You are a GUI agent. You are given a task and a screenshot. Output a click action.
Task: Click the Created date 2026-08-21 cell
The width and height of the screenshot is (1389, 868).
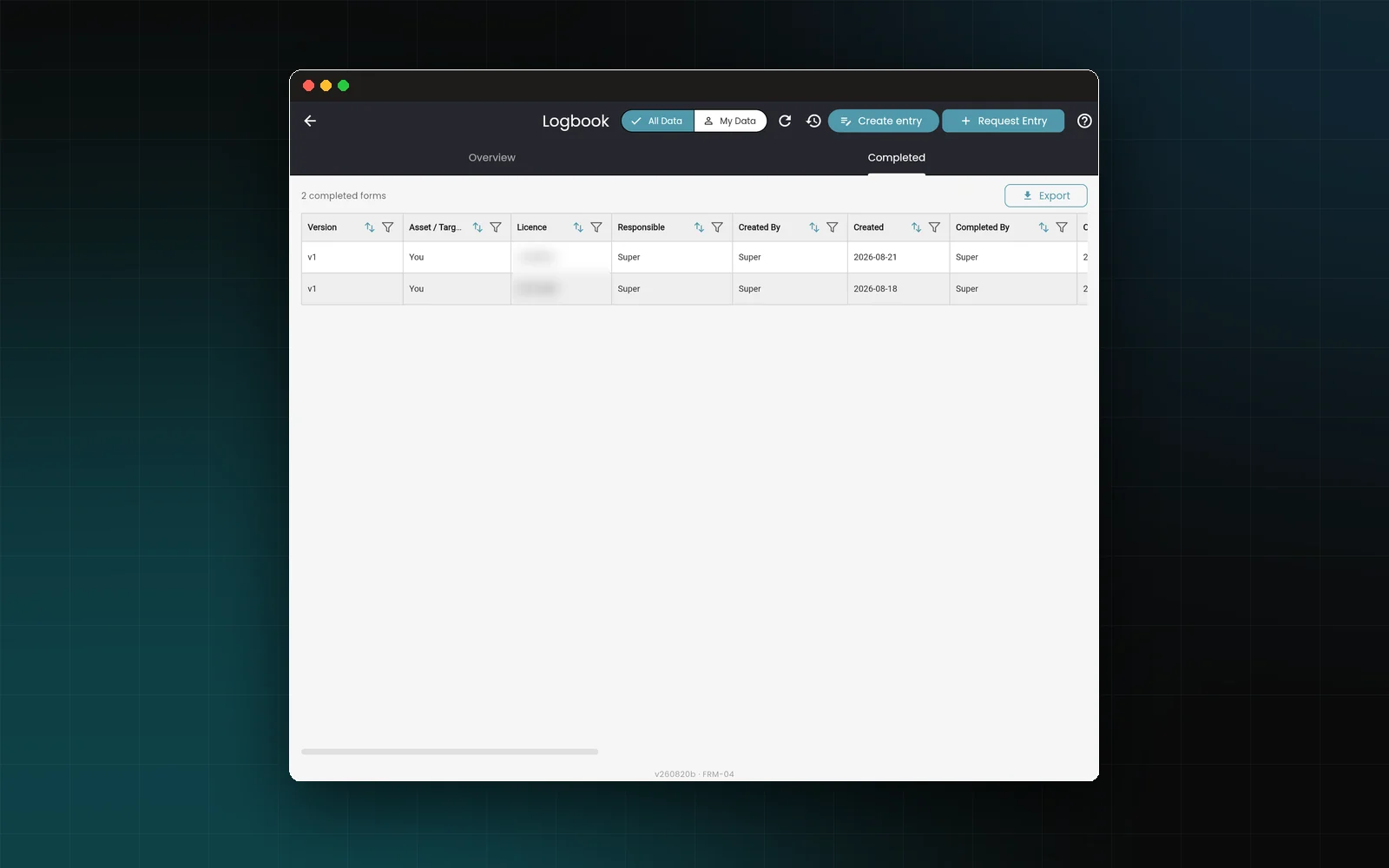point(898,257)
